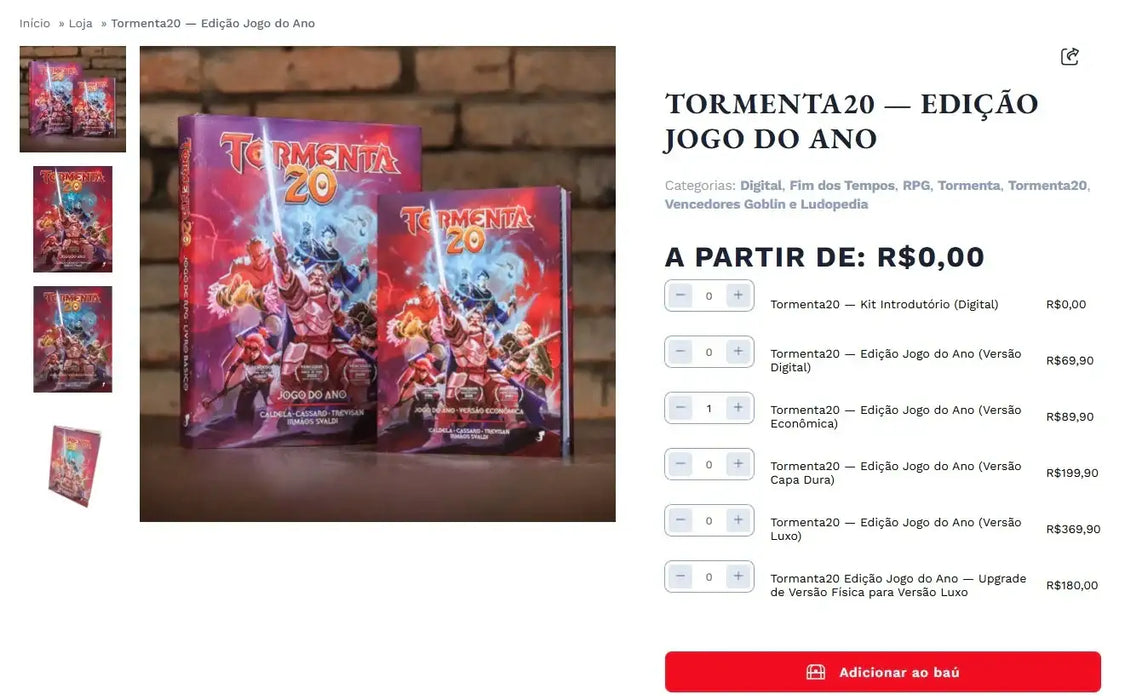
Task: Select the first thumbnail showing both books
Action: pos(72,99)
